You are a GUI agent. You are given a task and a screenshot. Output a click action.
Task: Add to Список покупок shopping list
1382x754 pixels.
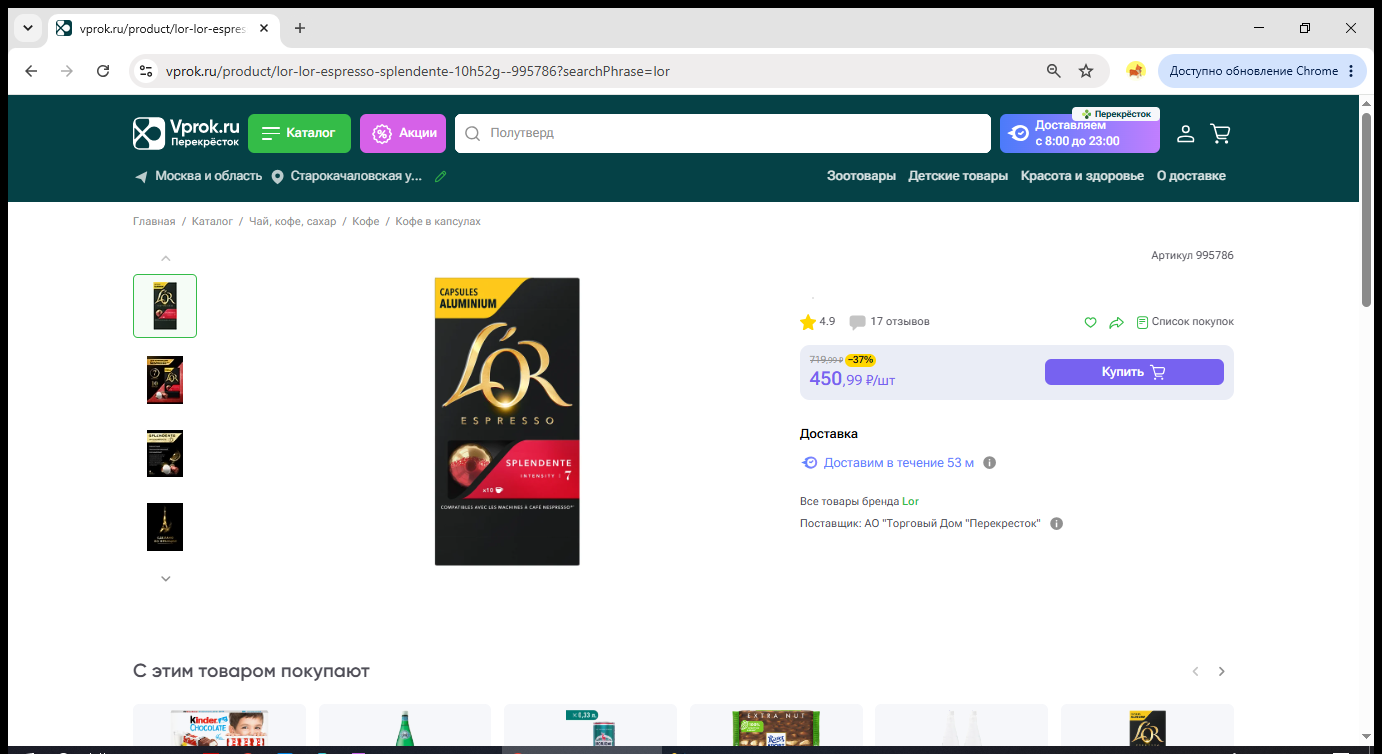1185,322
